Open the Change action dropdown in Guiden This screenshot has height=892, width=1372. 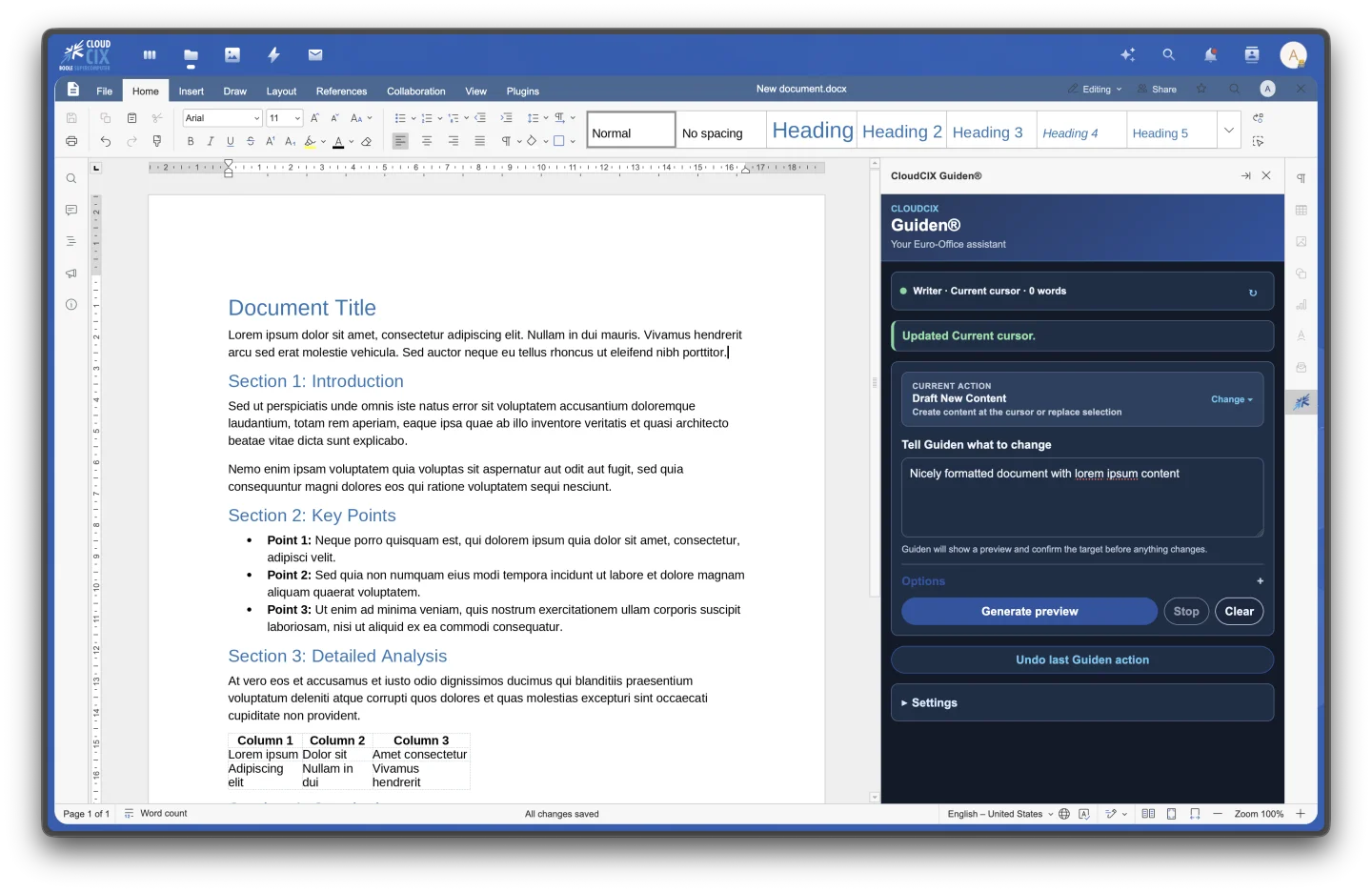tap(1232, 399)
